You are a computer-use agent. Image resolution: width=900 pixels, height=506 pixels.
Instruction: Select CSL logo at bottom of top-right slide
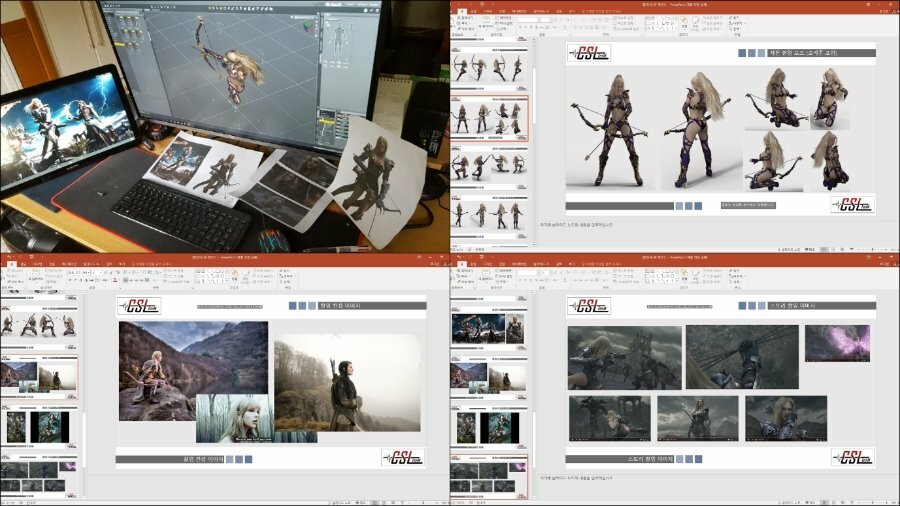pyautogui.click(x=852, y=205)
